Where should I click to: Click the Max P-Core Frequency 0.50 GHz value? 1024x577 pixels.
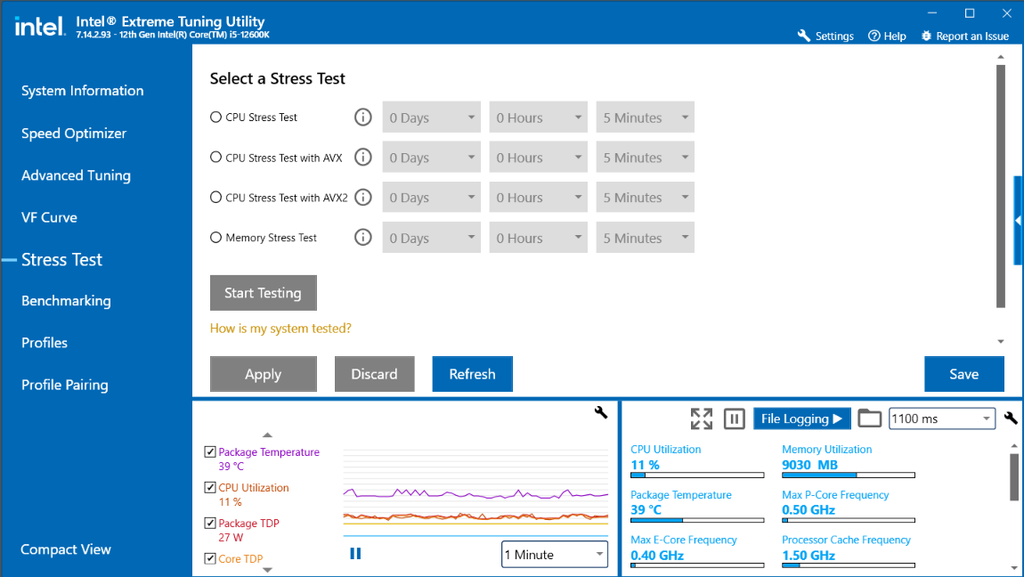[808, 510]
